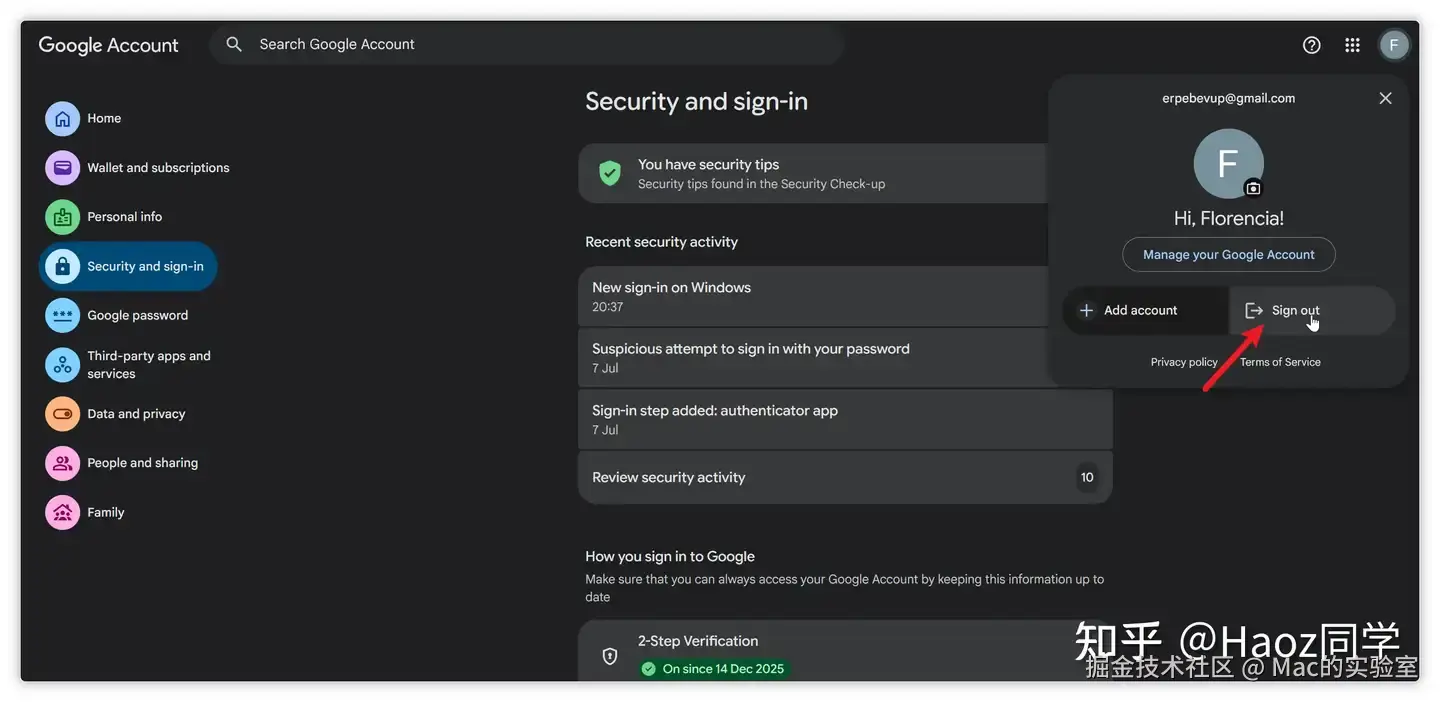Click the Search Google Account field
The height and width of the screenshot is (702, 1440).
click(527, 44)
